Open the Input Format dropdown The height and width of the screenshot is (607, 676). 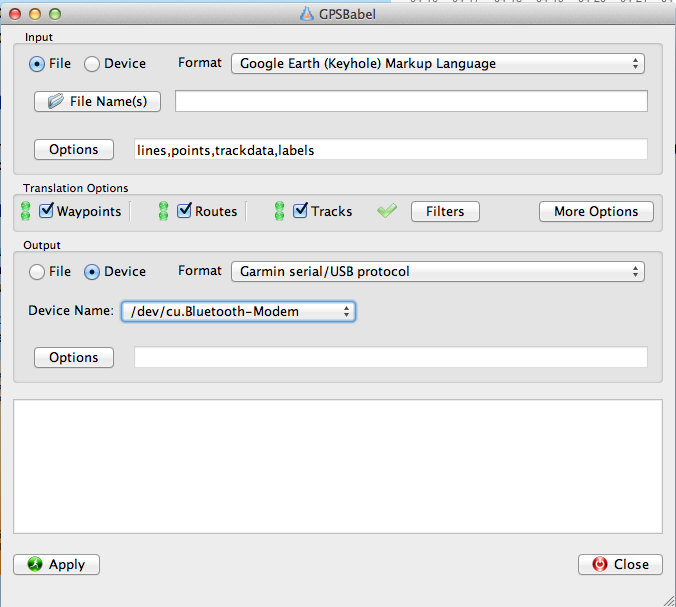(438, 64)
